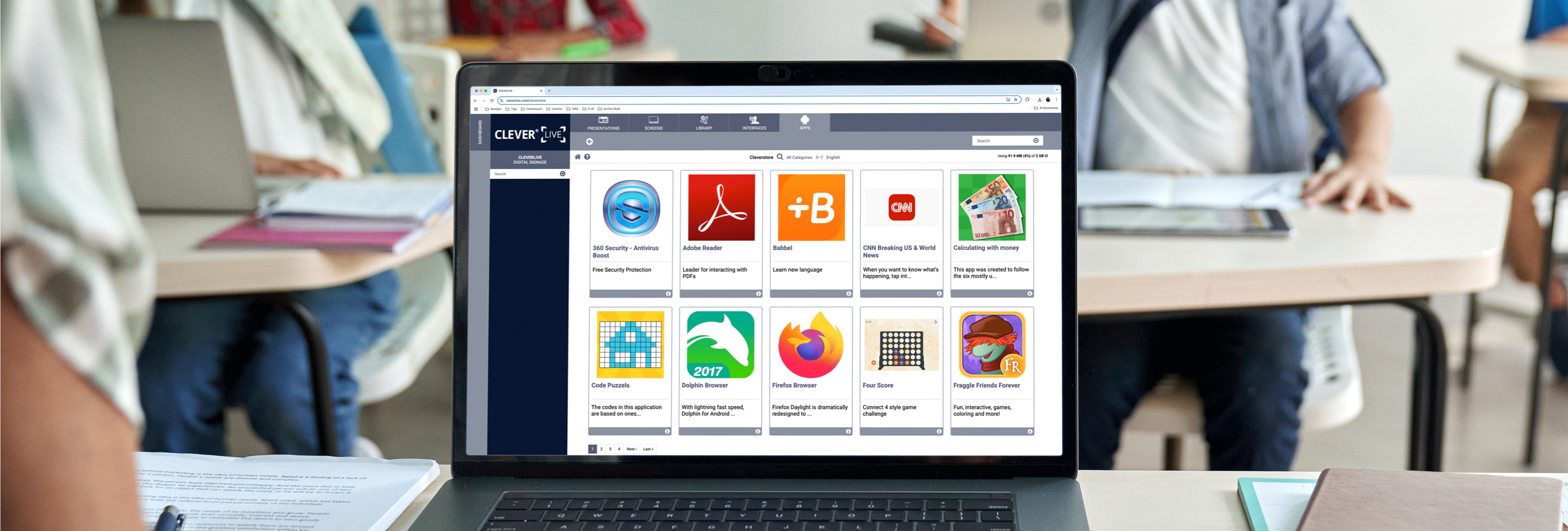The width and height of the screenshot is (1568, 531).
Task: Open the English language filter
Action: (832, 158)
